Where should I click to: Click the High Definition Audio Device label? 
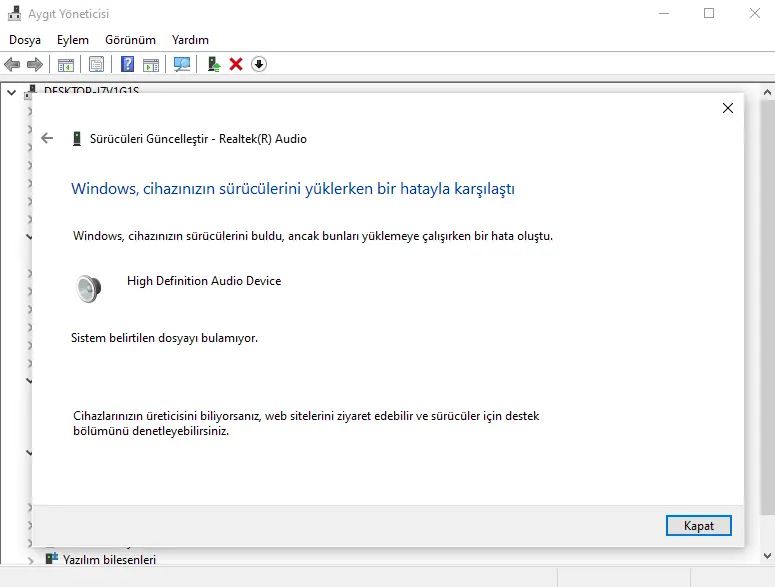[204, 281]
